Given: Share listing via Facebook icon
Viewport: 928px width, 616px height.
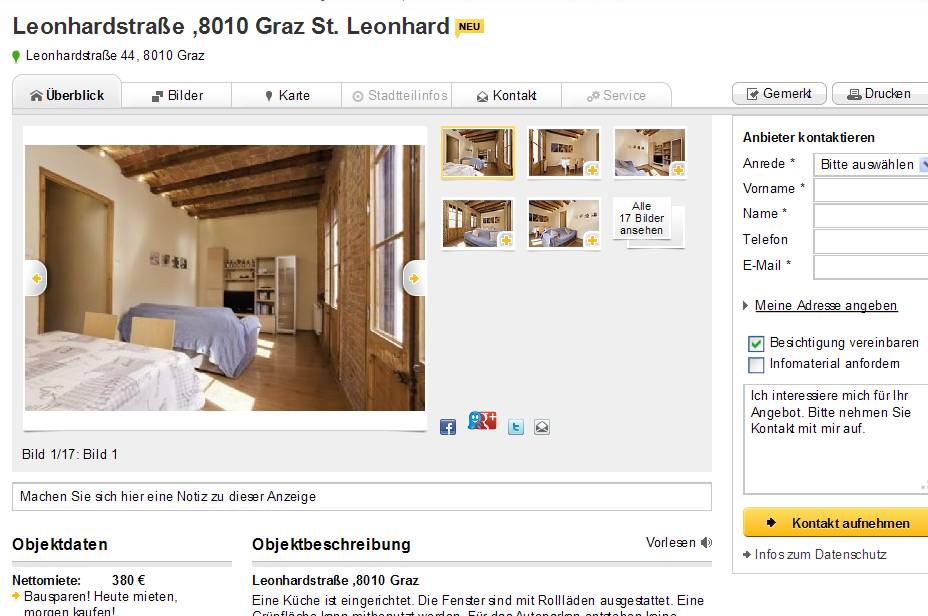Looking at the screenshot, I should (x=448, y=427).
